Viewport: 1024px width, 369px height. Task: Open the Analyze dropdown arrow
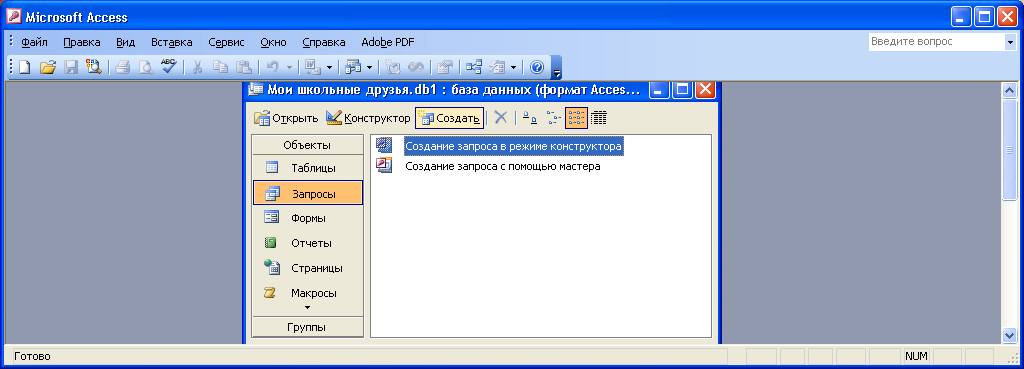pos(370,67)
